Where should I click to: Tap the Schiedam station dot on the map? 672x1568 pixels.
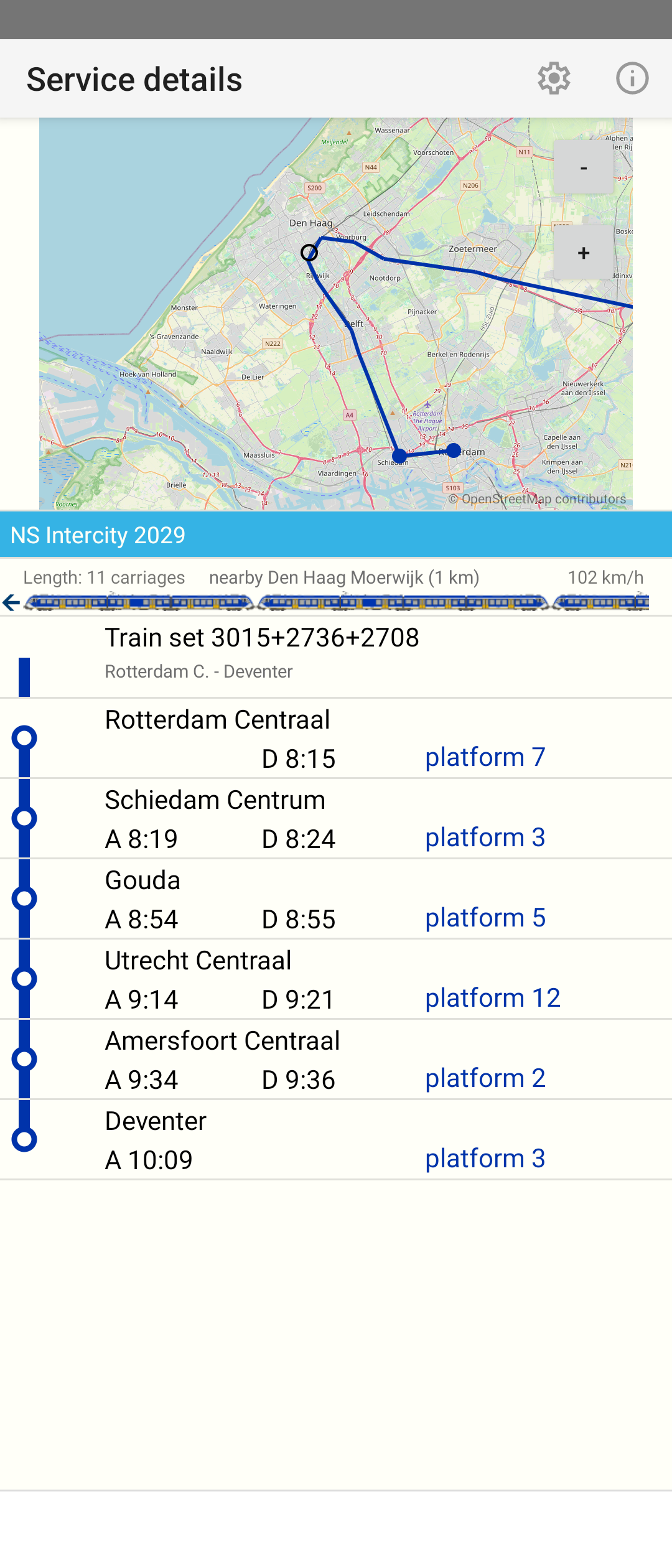coord(399,456)
